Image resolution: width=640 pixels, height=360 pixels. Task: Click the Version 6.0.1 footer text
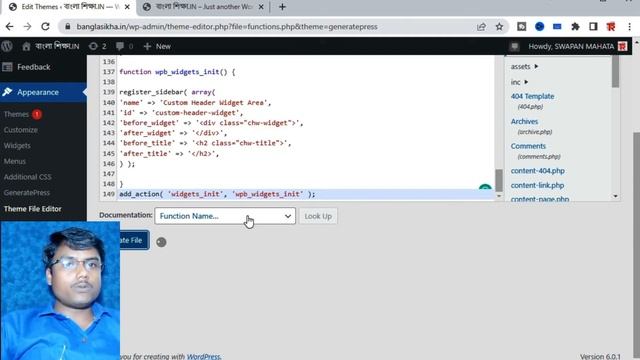(x=600, y=356)
